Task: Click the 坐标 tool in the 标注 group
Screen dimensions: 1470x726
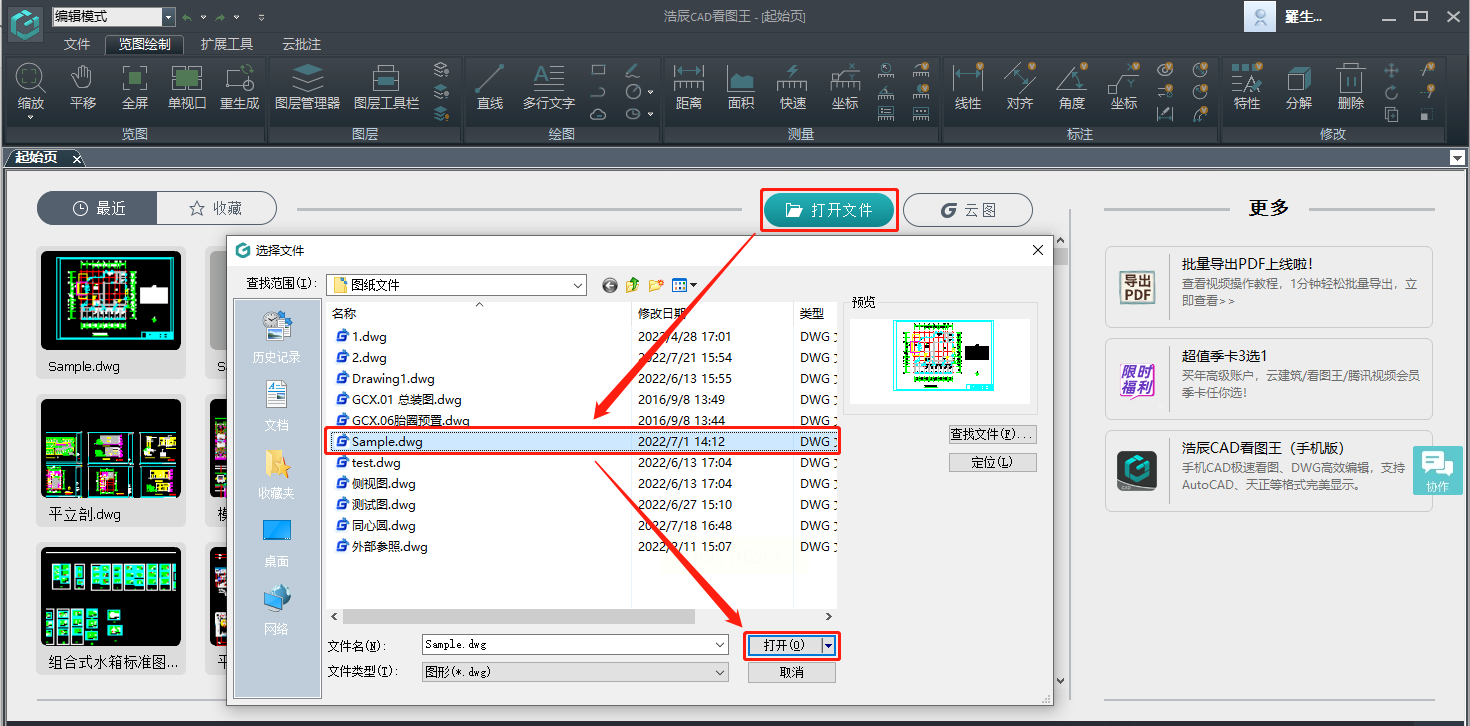Action: click(x=1124, y=86)
